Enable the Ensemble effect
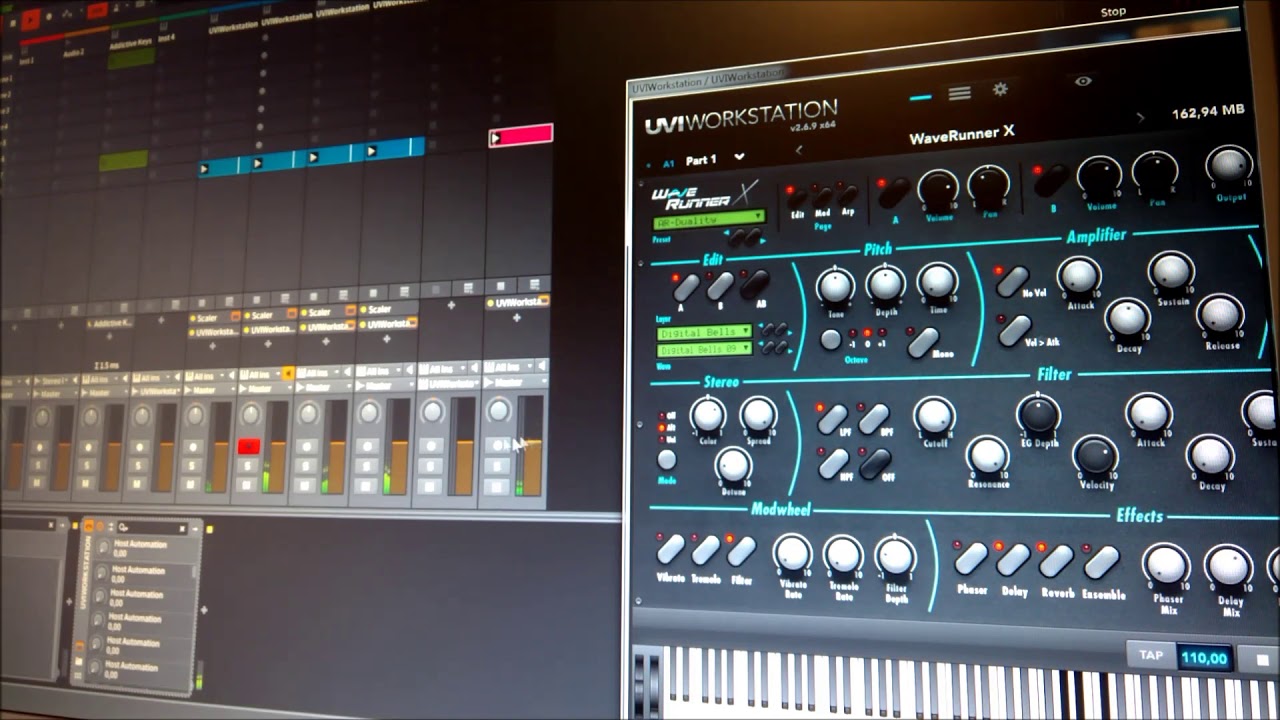Image resolution: width=1280 pixels, height=720 pixels. coord(1102,562)
